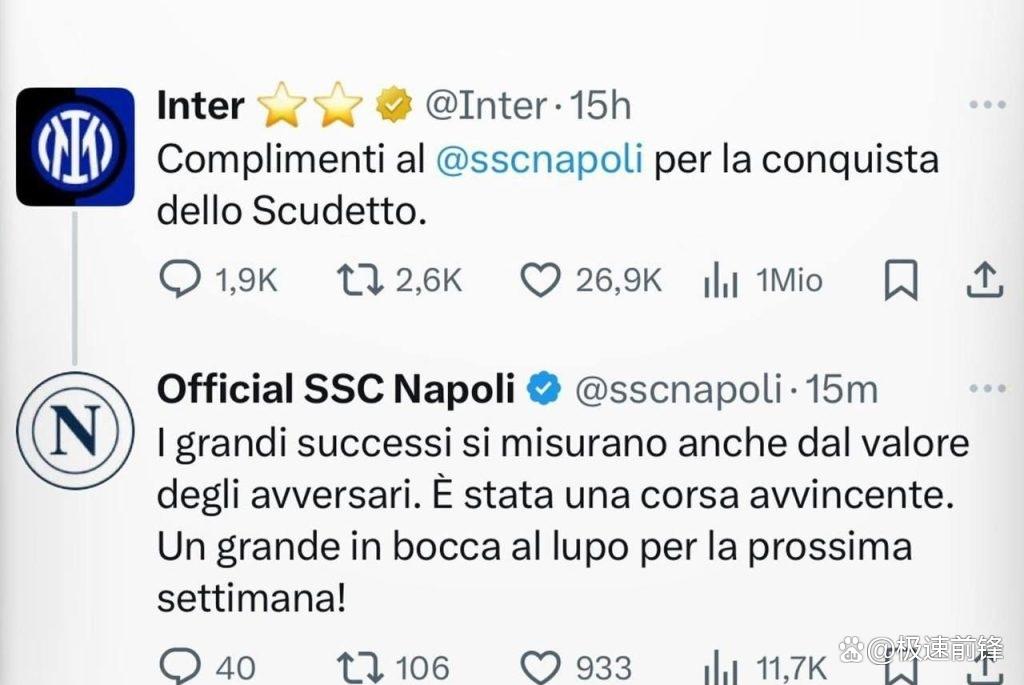Open Inter's profile picture
This screenshot has width=1024, height=685.
tap(75, 147)
